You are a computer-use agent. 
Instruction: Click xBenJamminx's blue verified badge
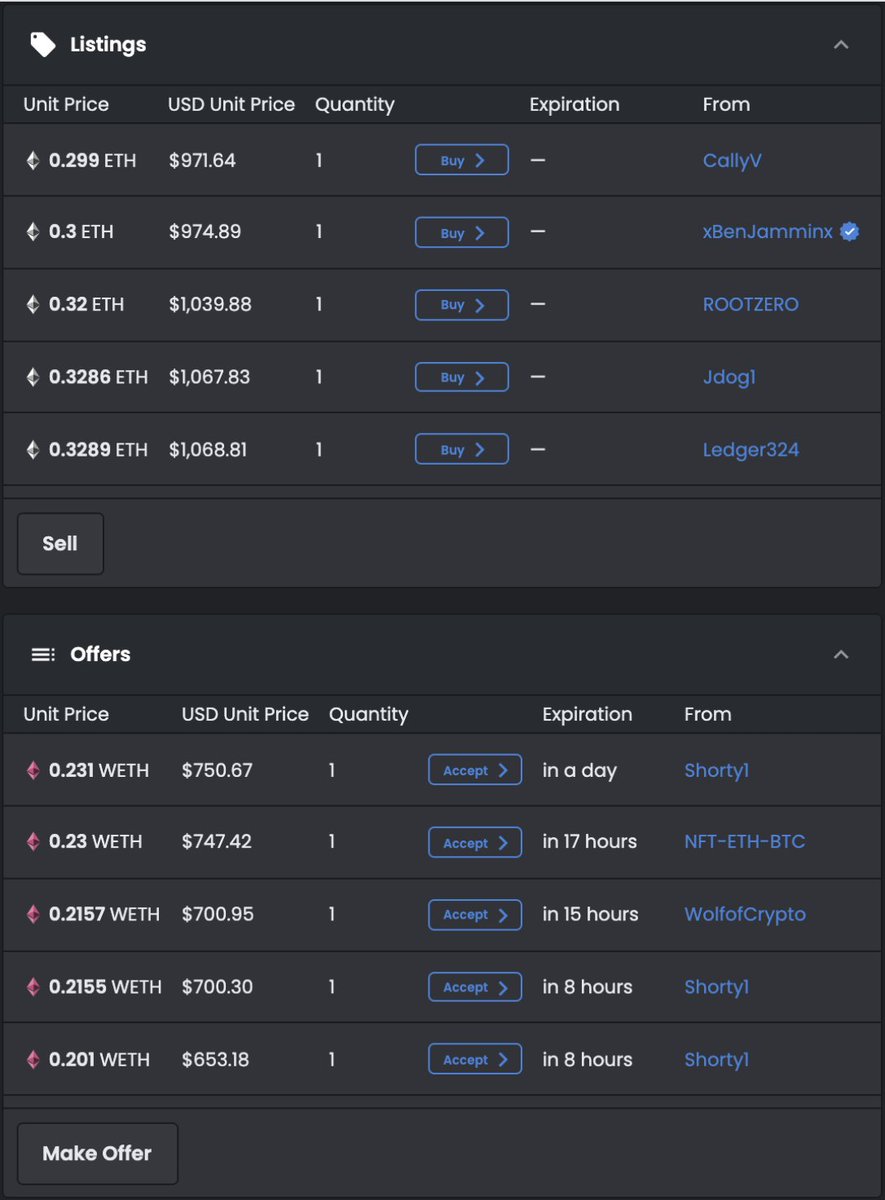[849, 232]
